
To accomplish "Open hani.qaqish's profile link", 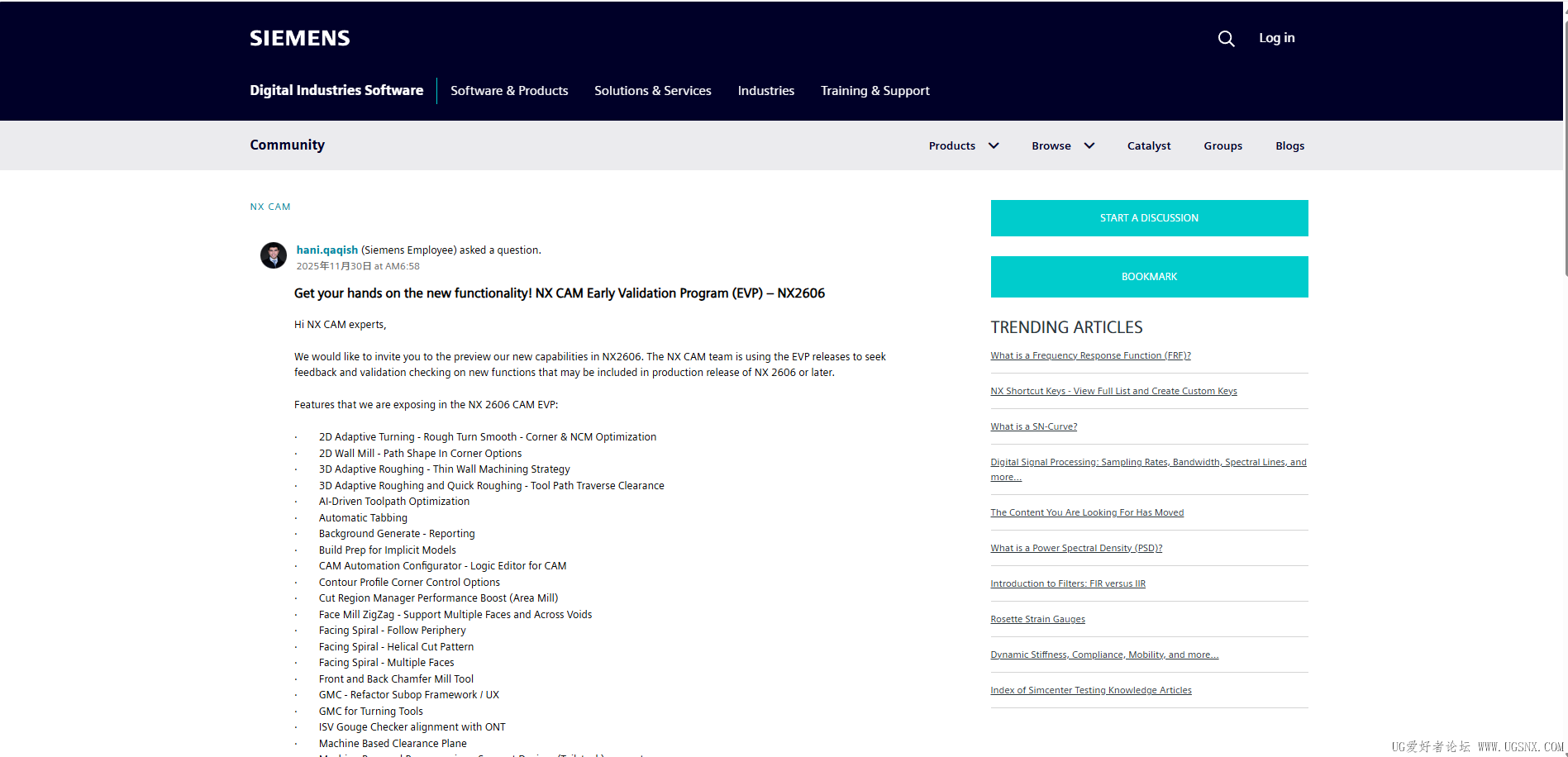I will click(x=327, y=250).
